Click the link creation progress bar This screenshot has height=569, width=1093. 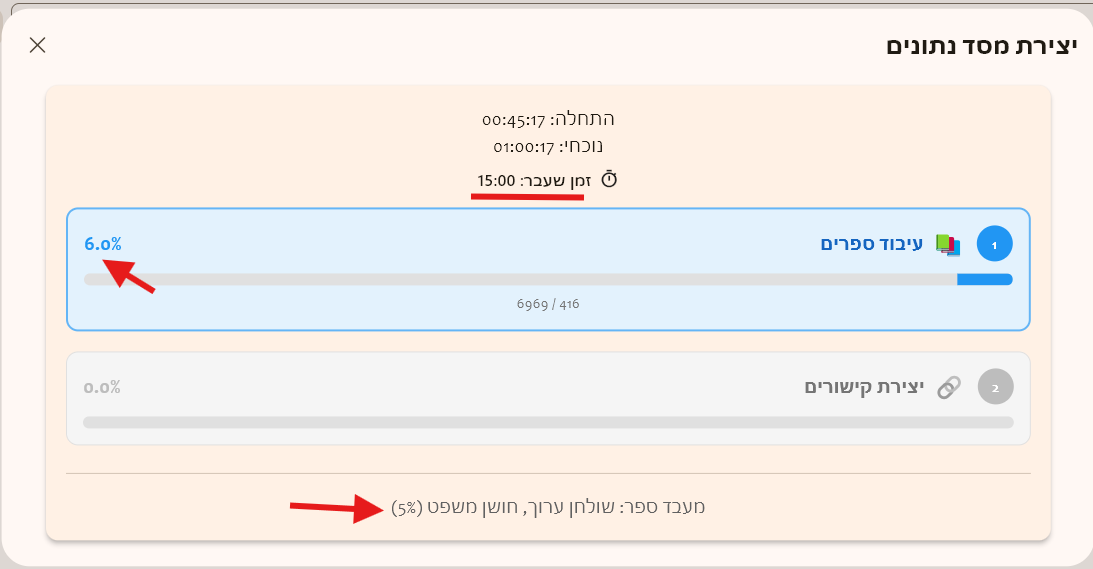pos(548,423)
